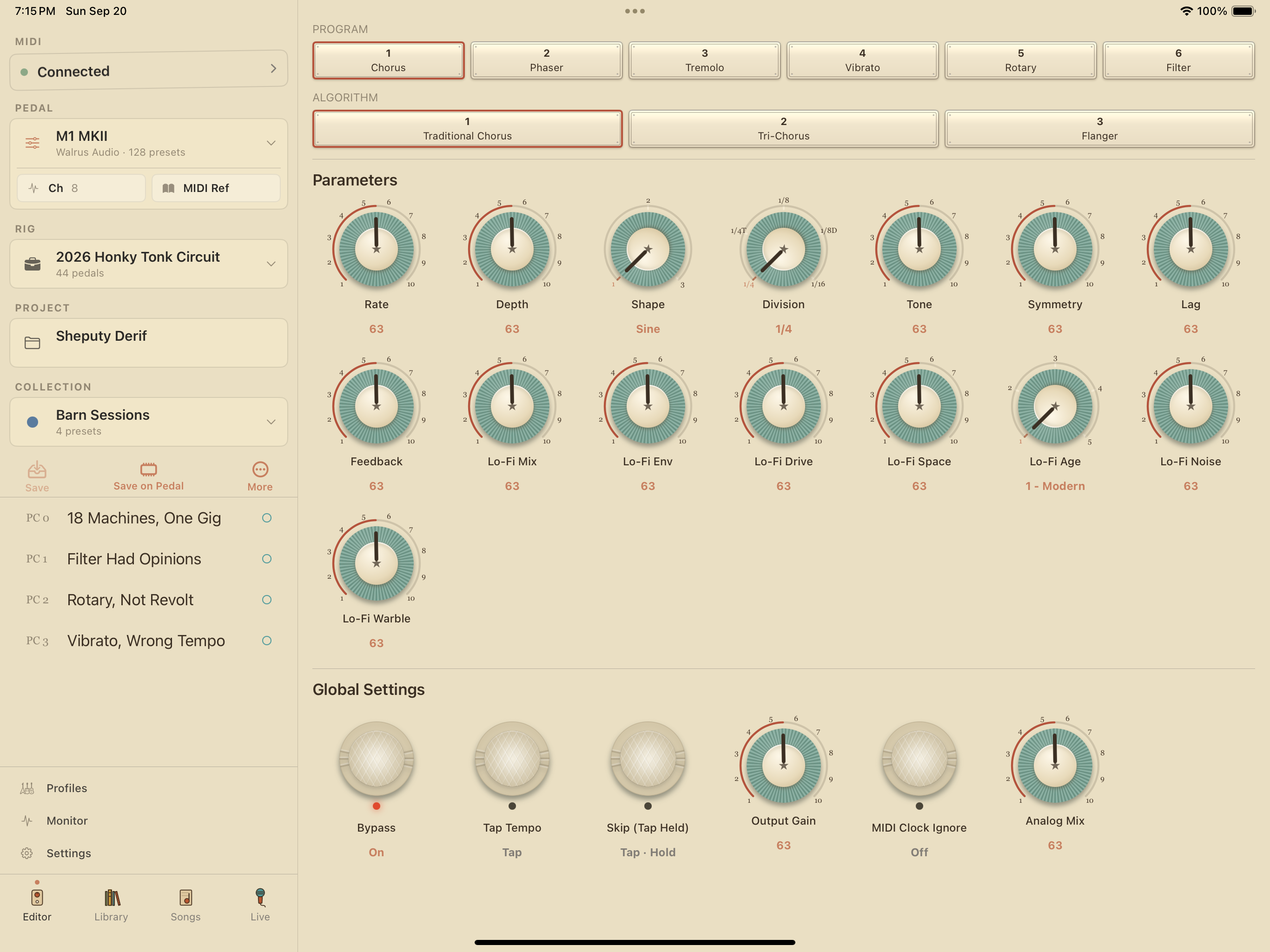This screenshot has width=1270, height=952.
Task: Click the rig briefcase icon
Action: coord(33,264)
